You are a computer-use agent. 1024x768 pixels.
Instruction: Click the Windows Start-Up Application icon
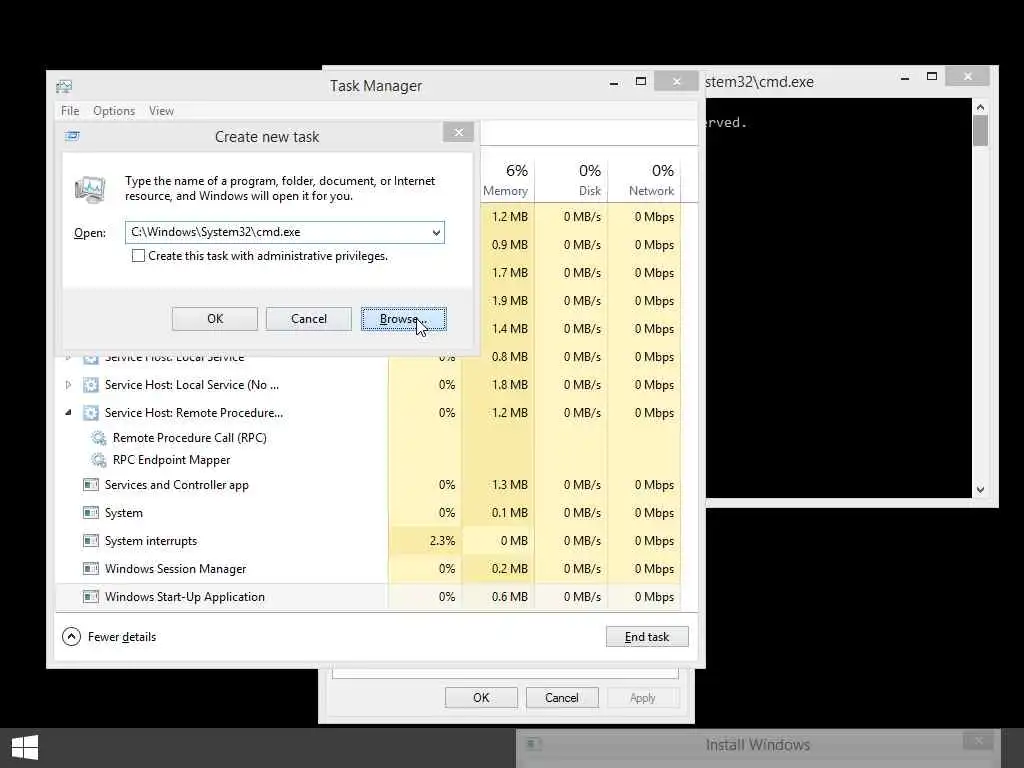91,597
